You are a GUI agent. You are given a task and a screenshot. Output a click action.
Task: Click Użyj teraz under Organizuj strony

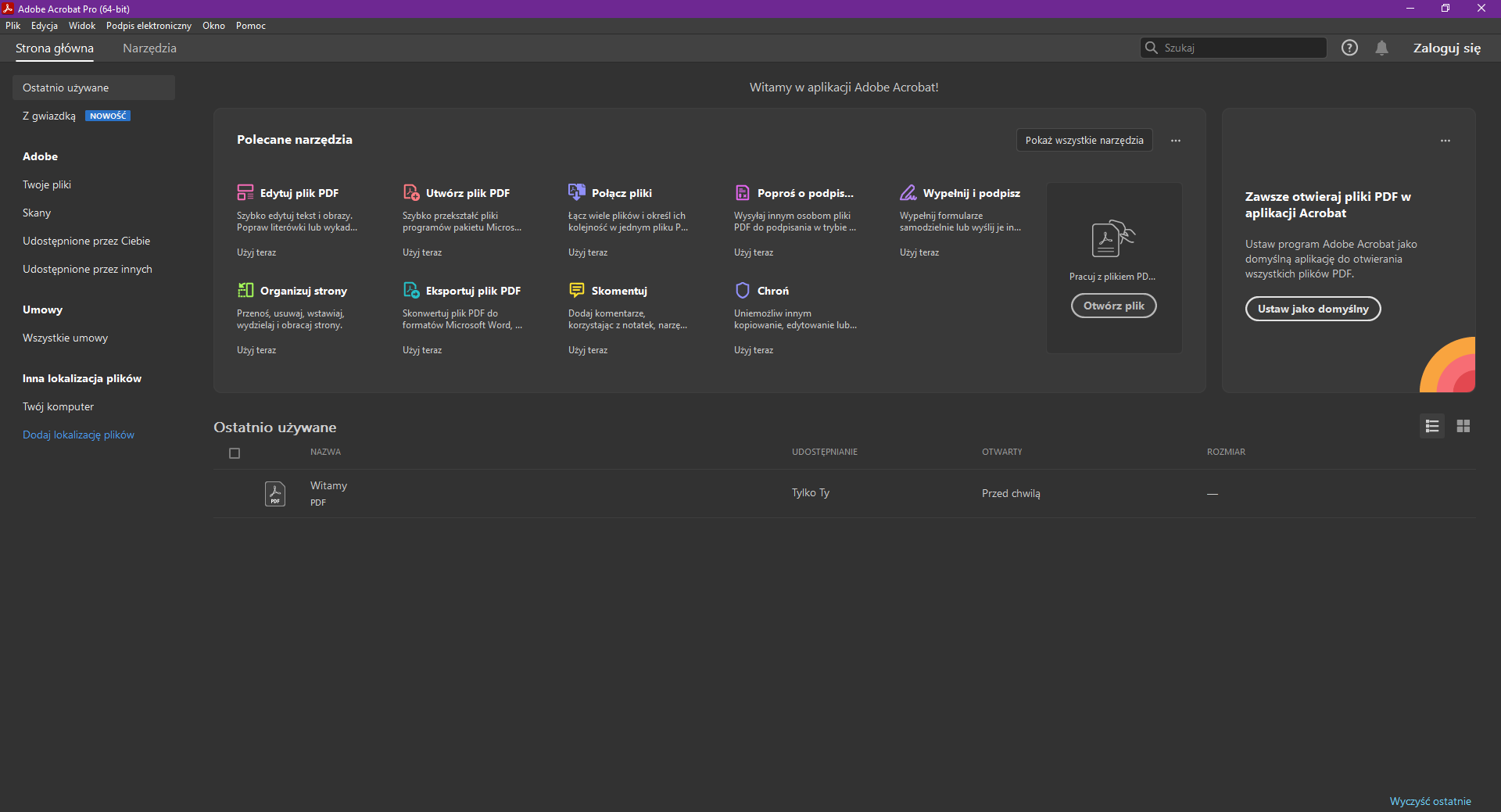click(x=256, y=350)
